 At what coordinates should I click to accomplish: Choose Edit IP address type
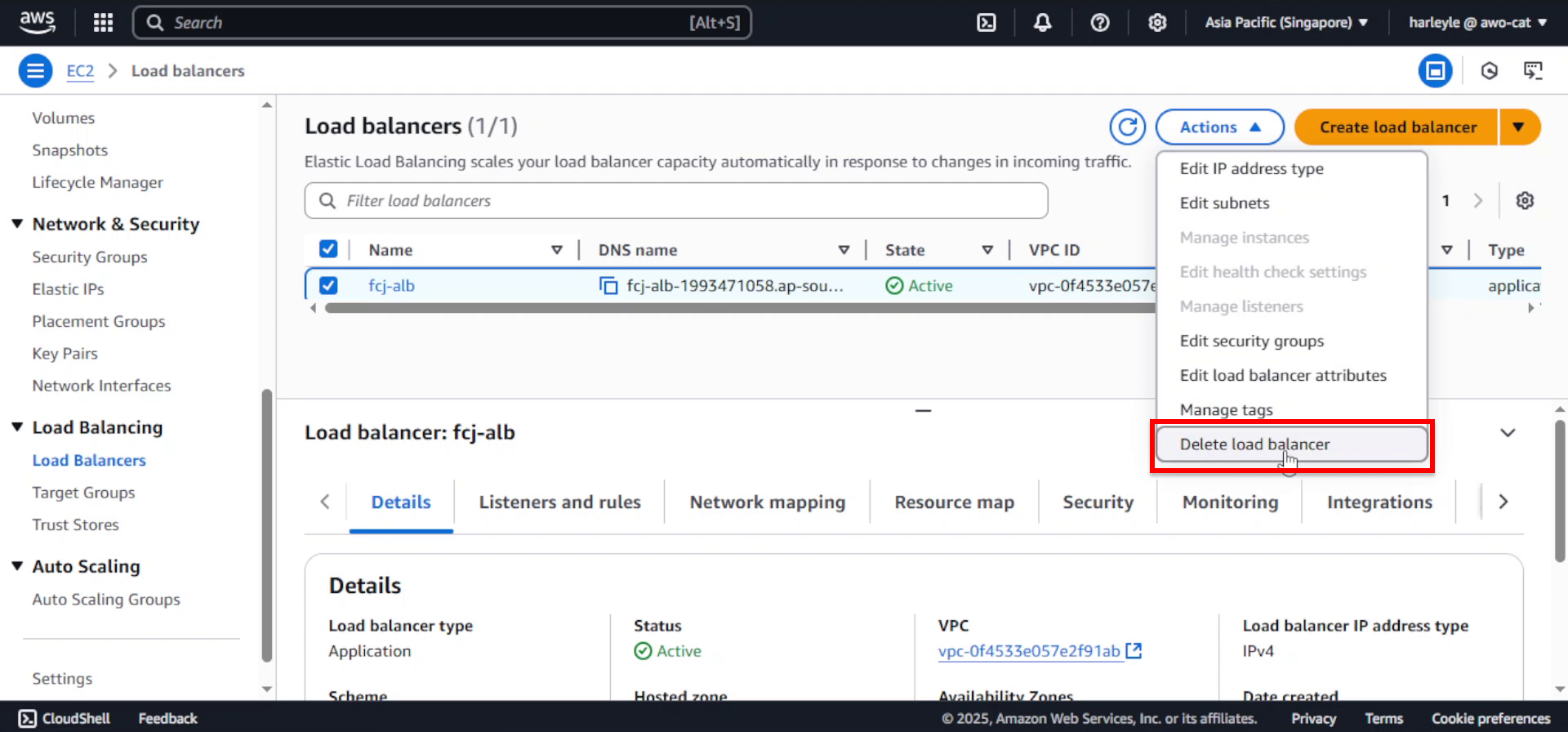point(1292,168)
